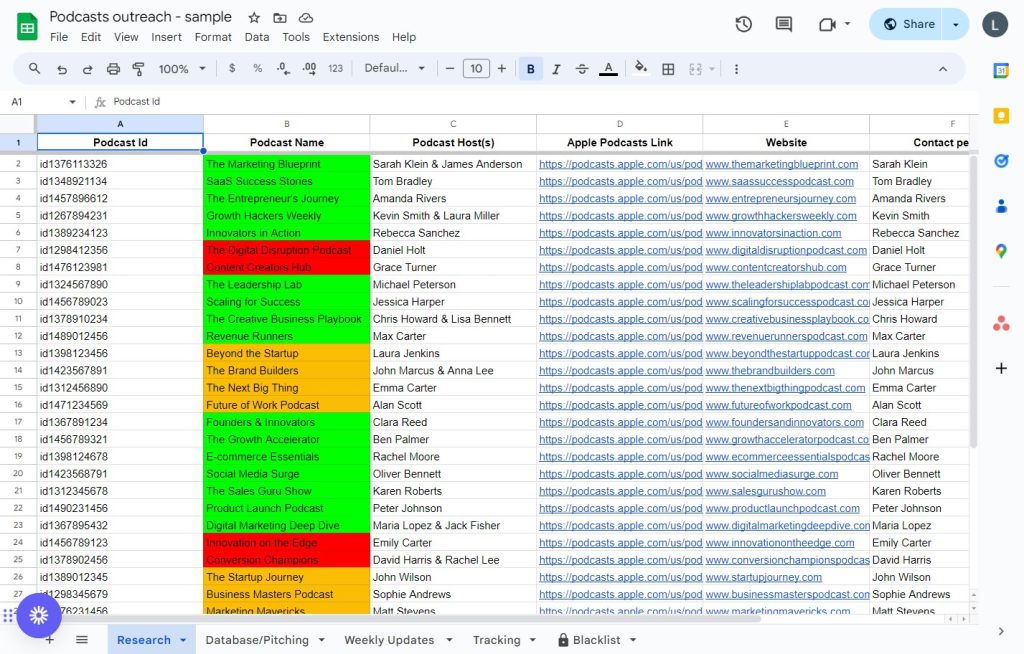Expand the Share options arrow
This screenshot has width=1024, height=654.
click(955, 24)
